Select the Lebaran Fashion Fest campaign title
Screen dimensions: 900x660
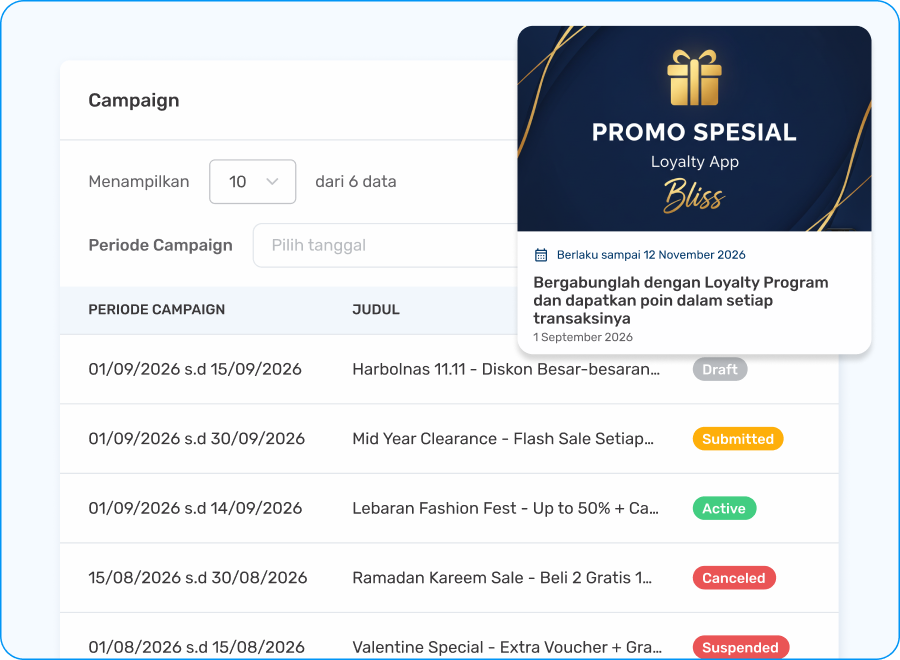coord(505,508)
